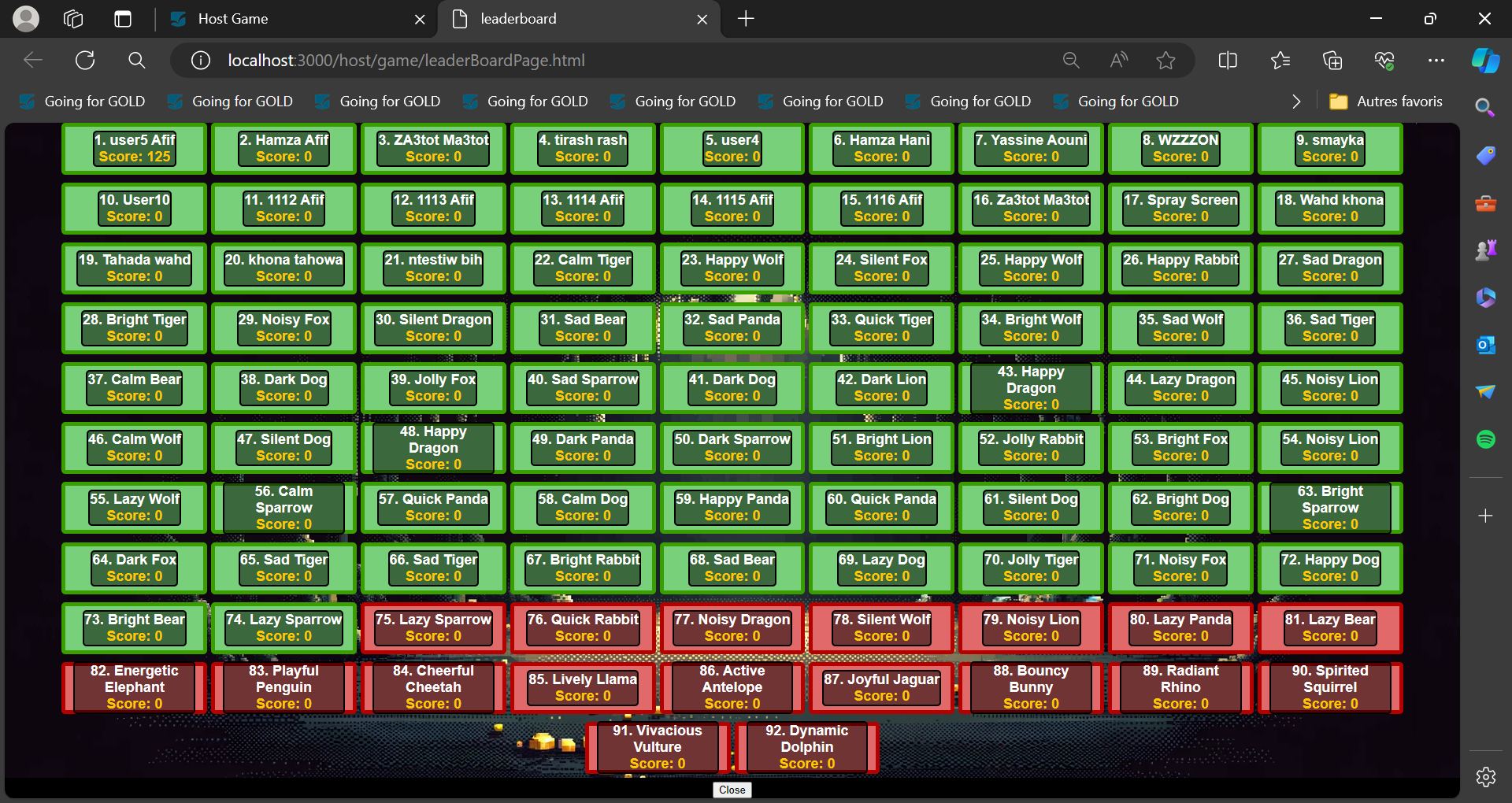This screenshot has height=803, width=1512.
Task: Click the localhost address bar
Action: 551,61
